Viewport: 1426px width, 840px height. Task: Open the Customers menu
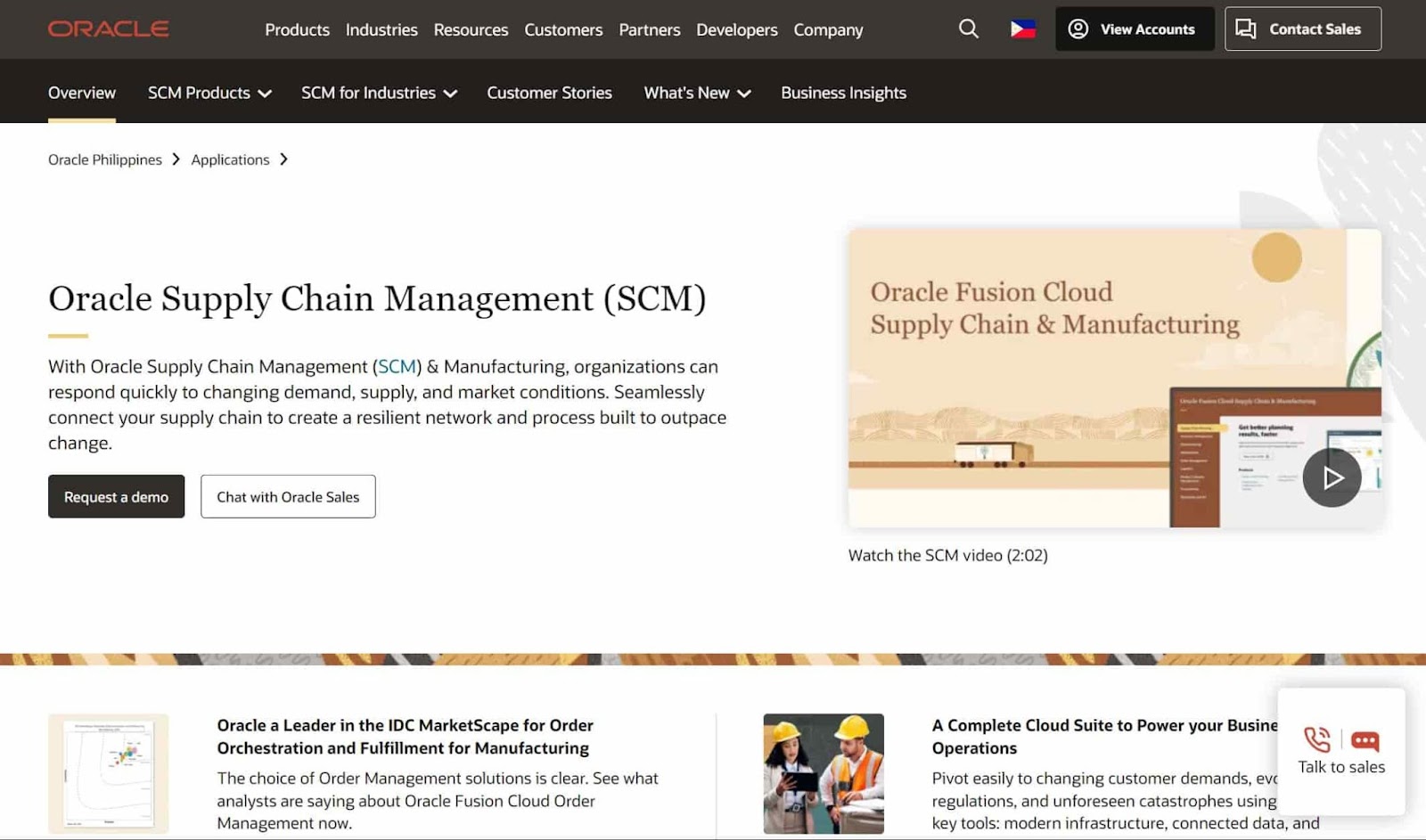[x=563, y=29]
